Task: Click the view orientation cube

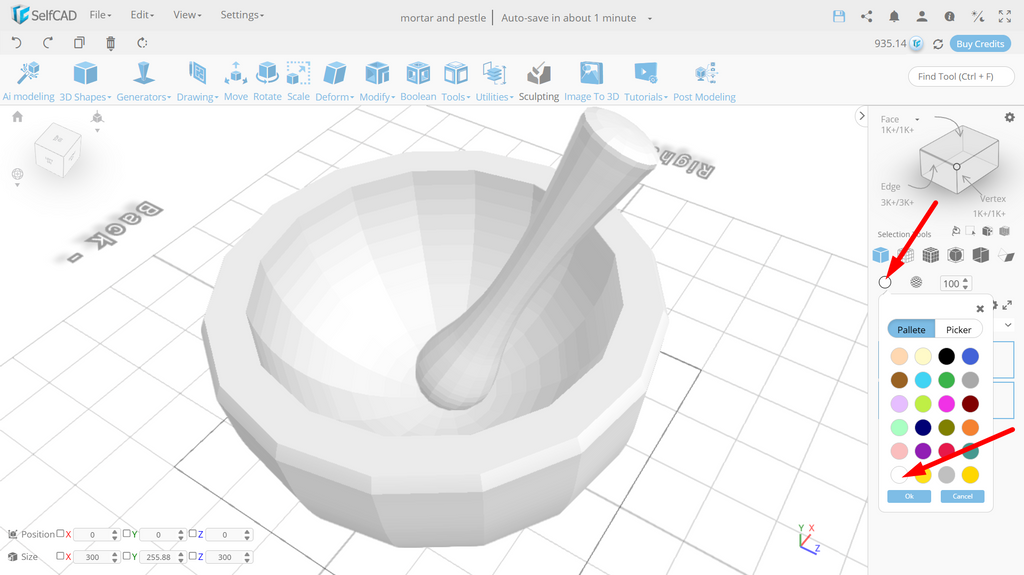Action: click(58, 150)
